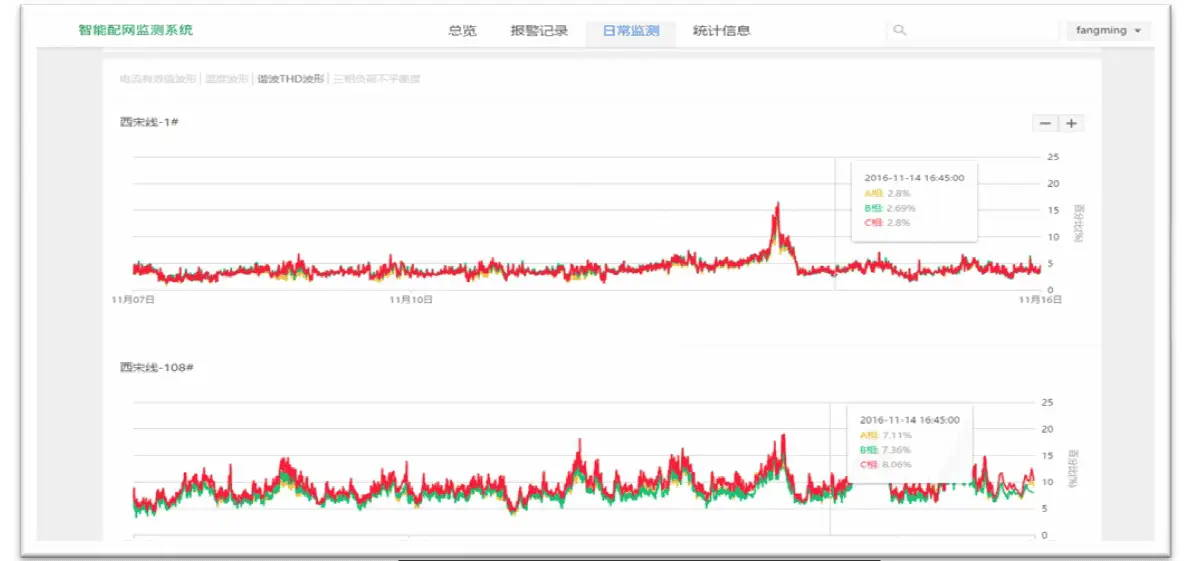Show the 电流有效值波形 view
Viewport: 1189px width, 561px height.
[158, 79]
